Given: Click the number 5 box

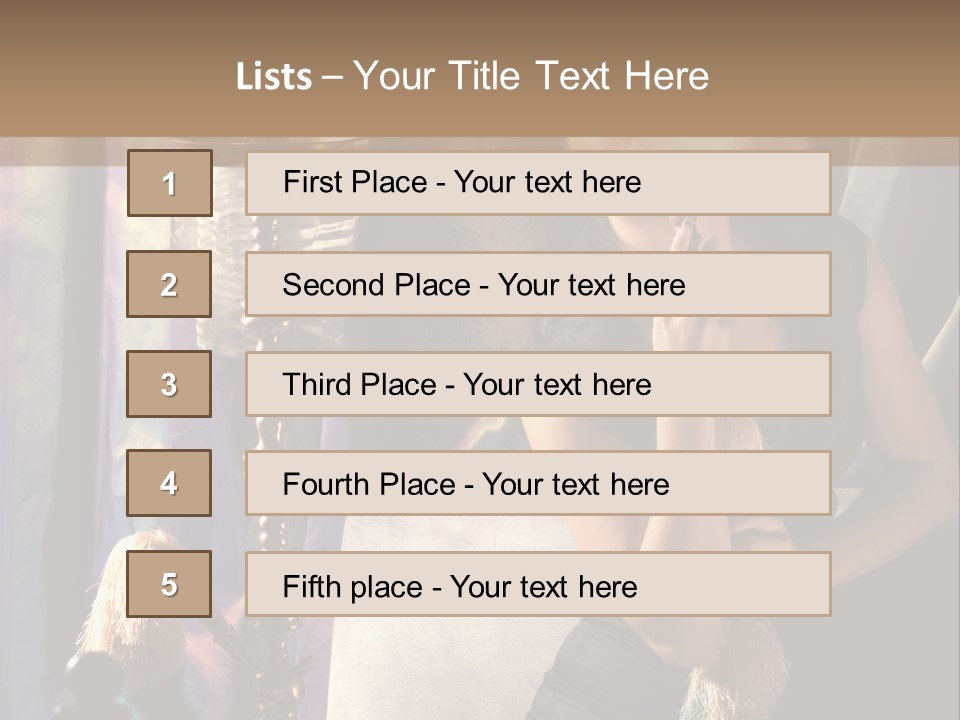Looking at the screenshot, I should click(169, 584).
